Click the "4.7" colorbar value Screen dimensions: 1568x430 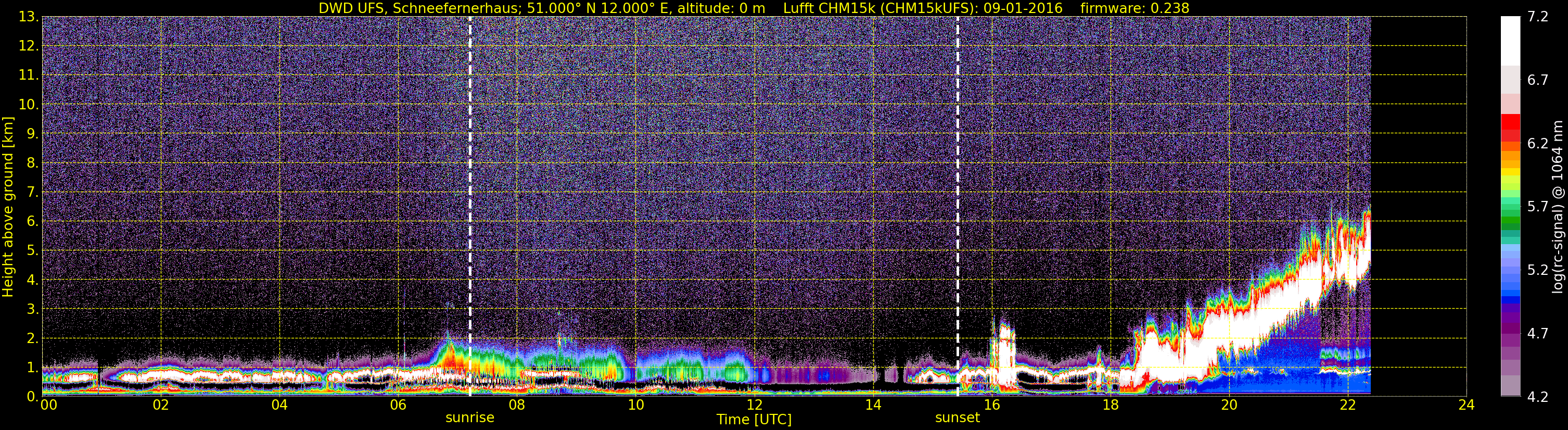coord(1538,334)
